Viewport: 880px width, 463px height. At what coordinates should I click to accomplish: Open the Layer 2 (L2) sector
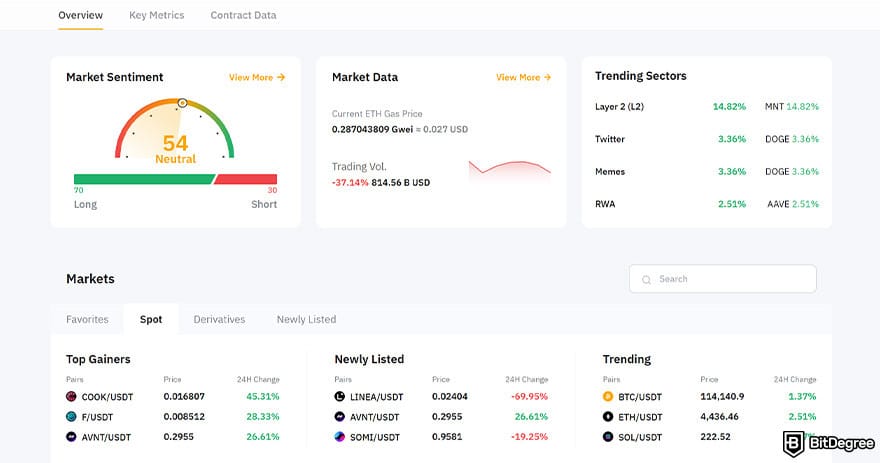pos(620,107)
